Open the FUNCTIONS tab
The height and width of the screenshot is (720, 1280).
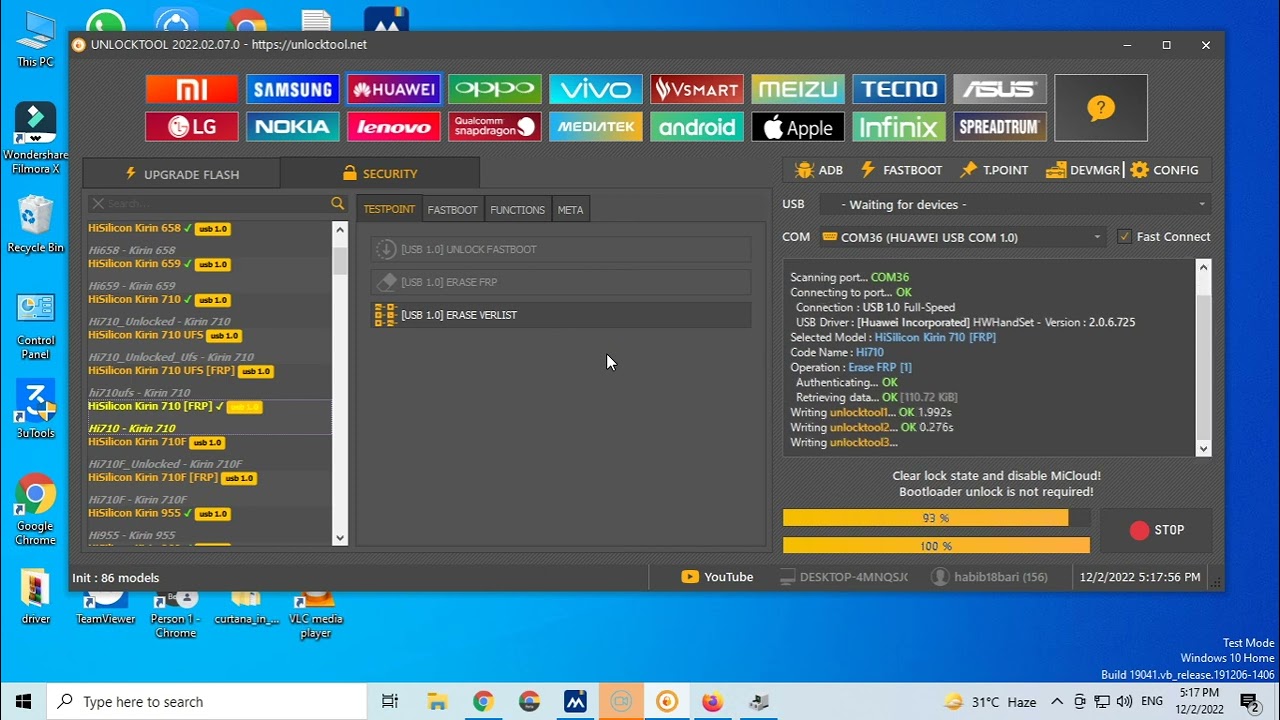coord(517,209)
